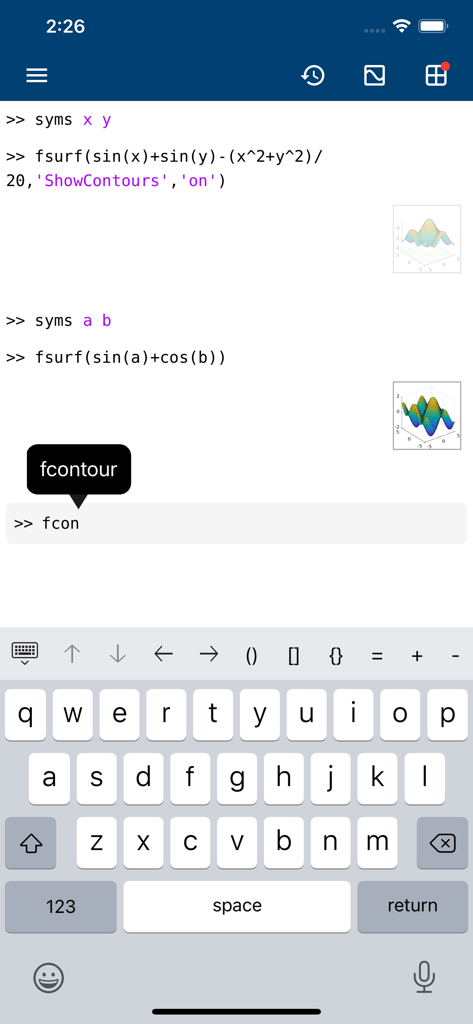473x1024 pixels.
Task: Tap the t key
Action: 213,714
